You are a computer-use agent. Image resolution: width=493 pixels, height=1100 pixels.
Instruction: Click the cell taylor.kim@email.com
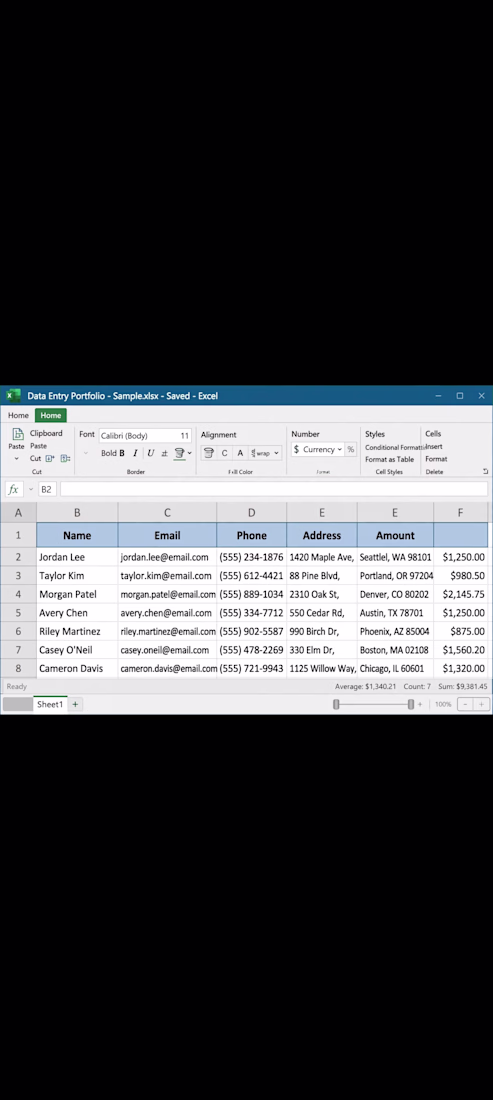[167, 575]
